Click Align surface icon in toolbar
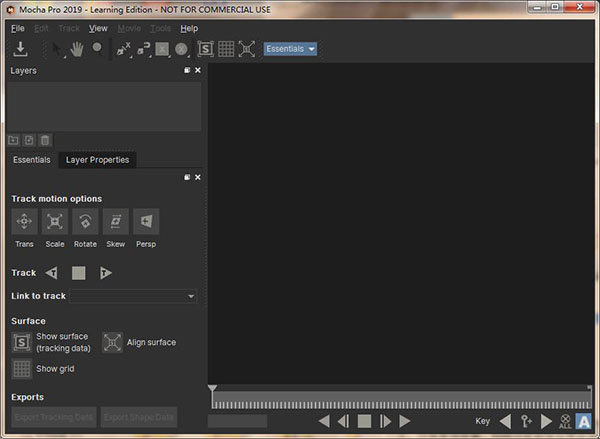 (246, 49)
